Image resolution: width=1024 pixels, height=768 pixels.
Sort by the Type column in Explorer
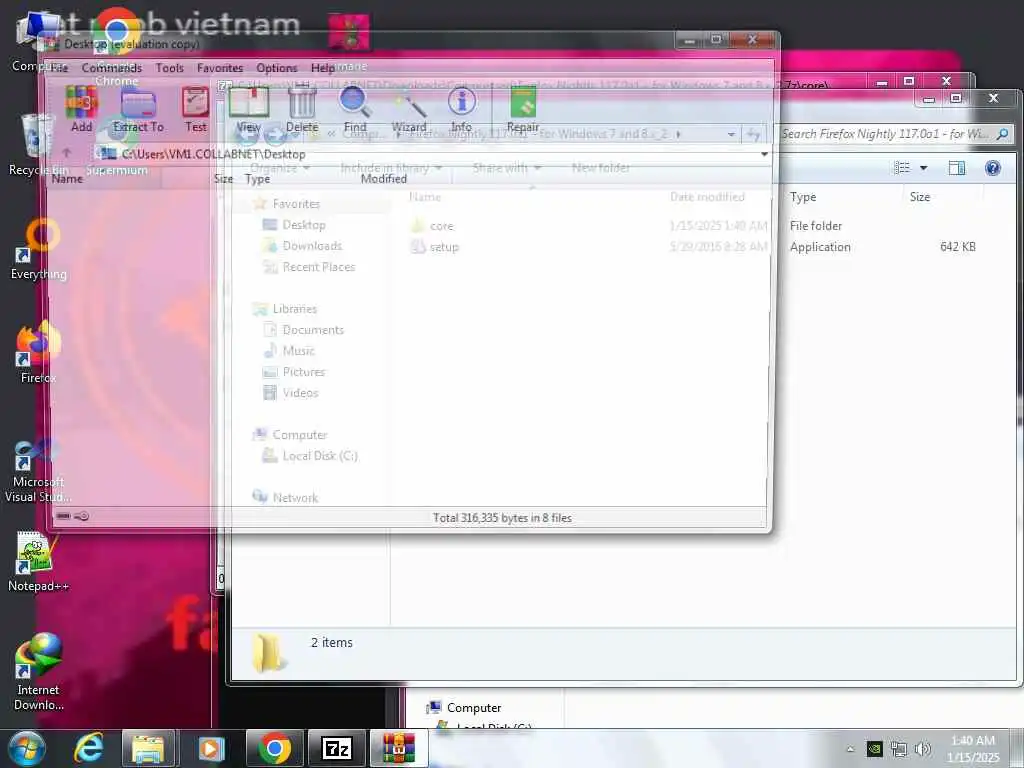803,197
